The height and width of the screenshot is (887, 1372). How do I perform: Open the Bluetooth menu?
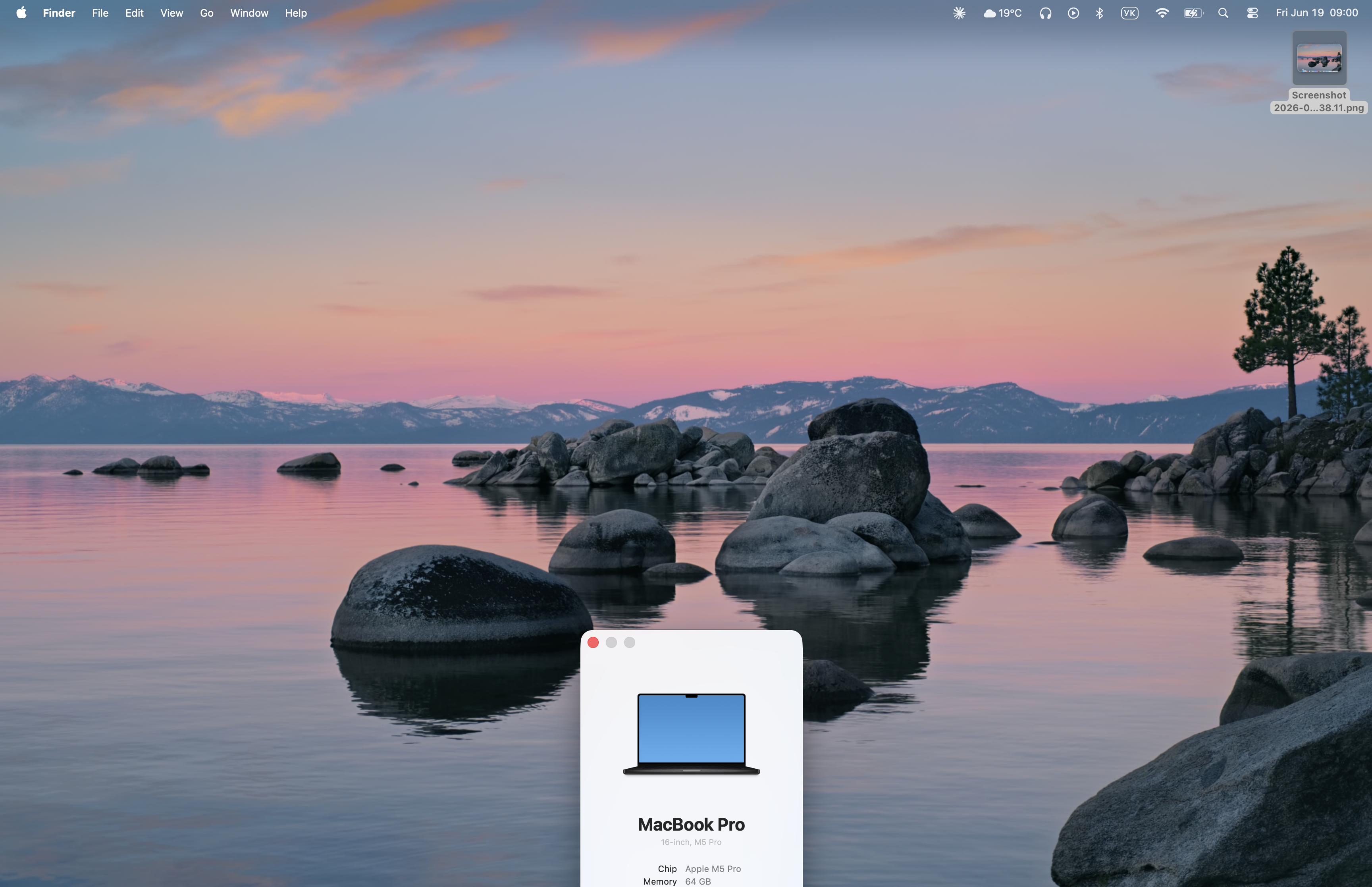1100,13
